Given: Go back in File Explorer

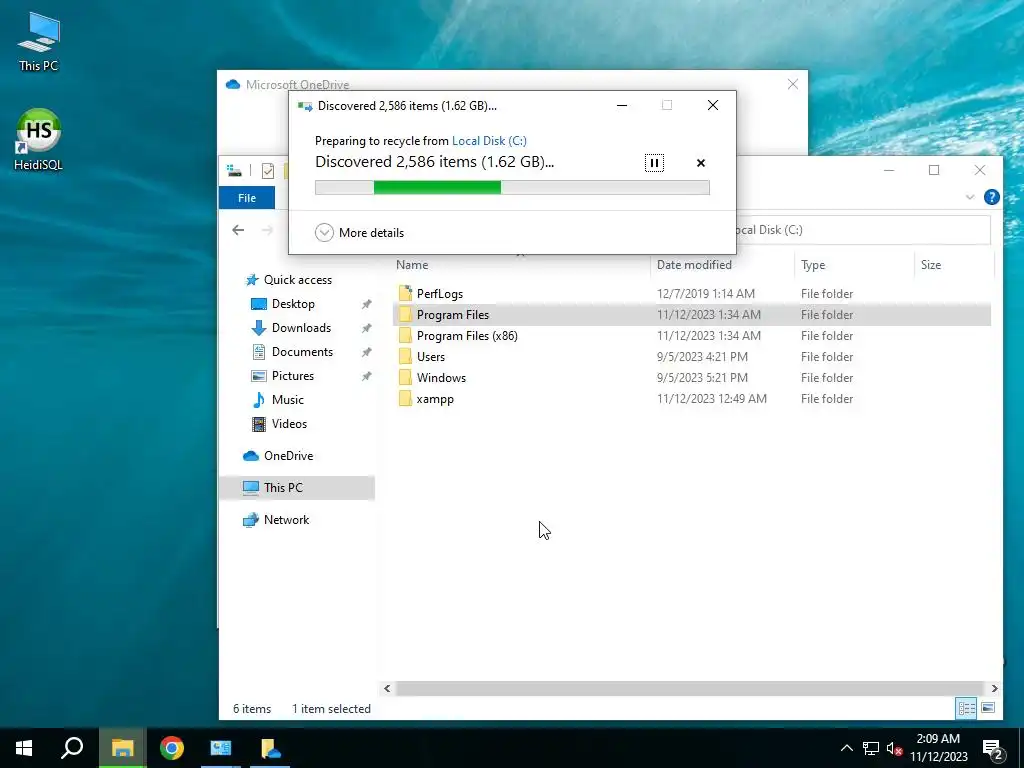Looking at the screenshot, I should [x=238, y=230].
